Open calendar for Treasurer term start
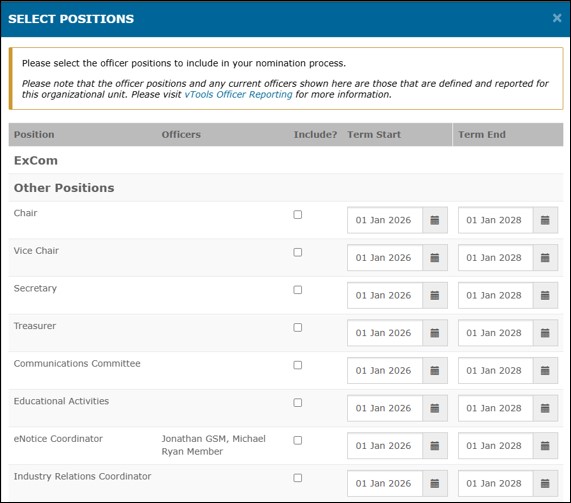 point(435,333)
